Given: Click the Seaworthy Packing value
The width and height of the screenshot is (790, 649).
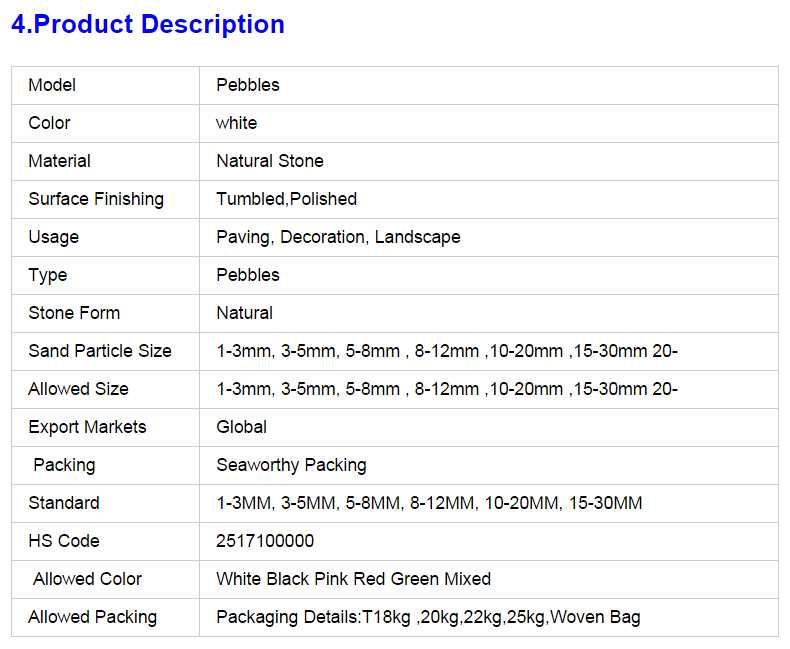Looking at the screenshot, I should click(291, 465).
